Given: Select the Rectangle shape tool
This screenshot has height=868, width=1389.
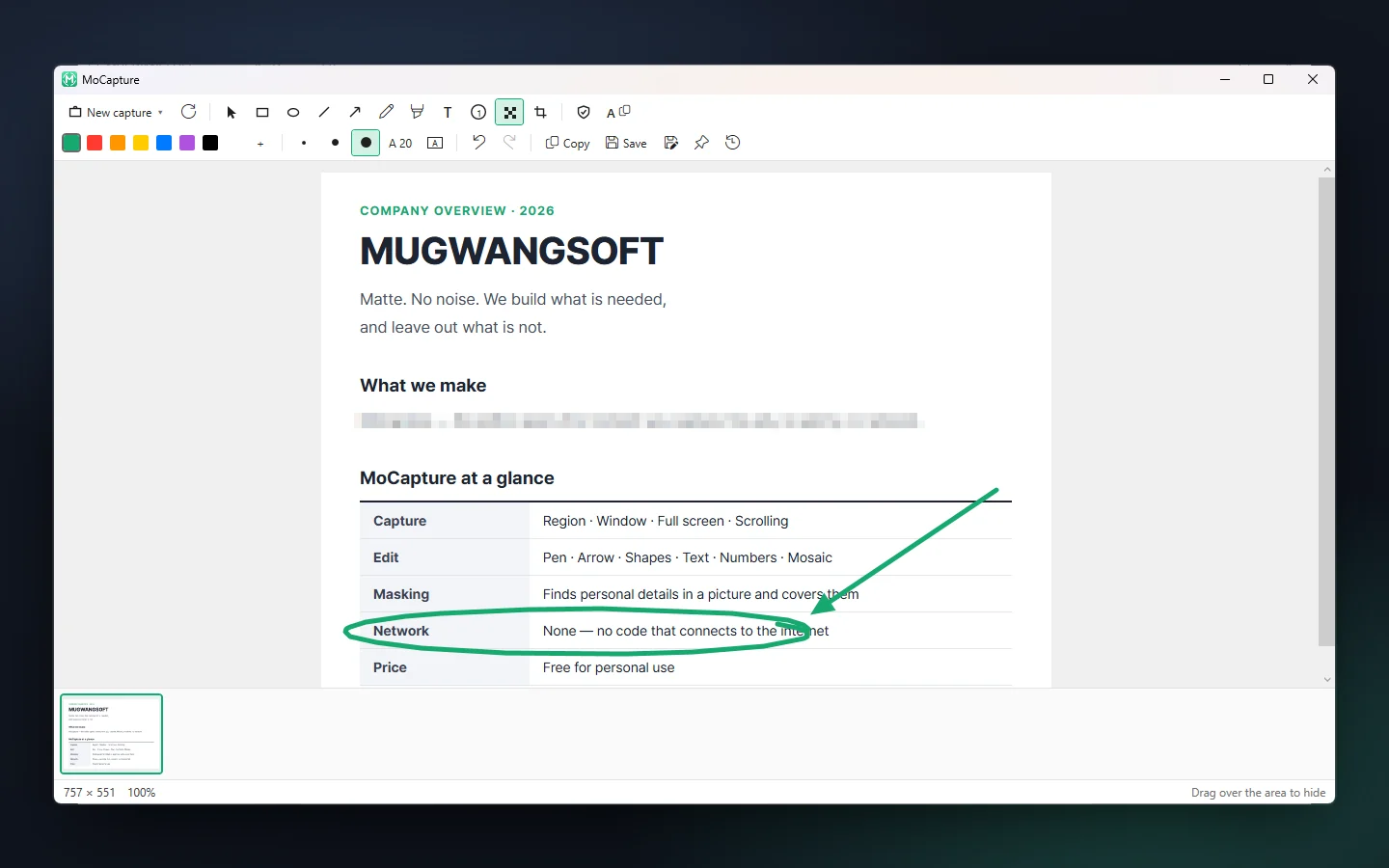Looking at the screenshot, I should (262, 113).
